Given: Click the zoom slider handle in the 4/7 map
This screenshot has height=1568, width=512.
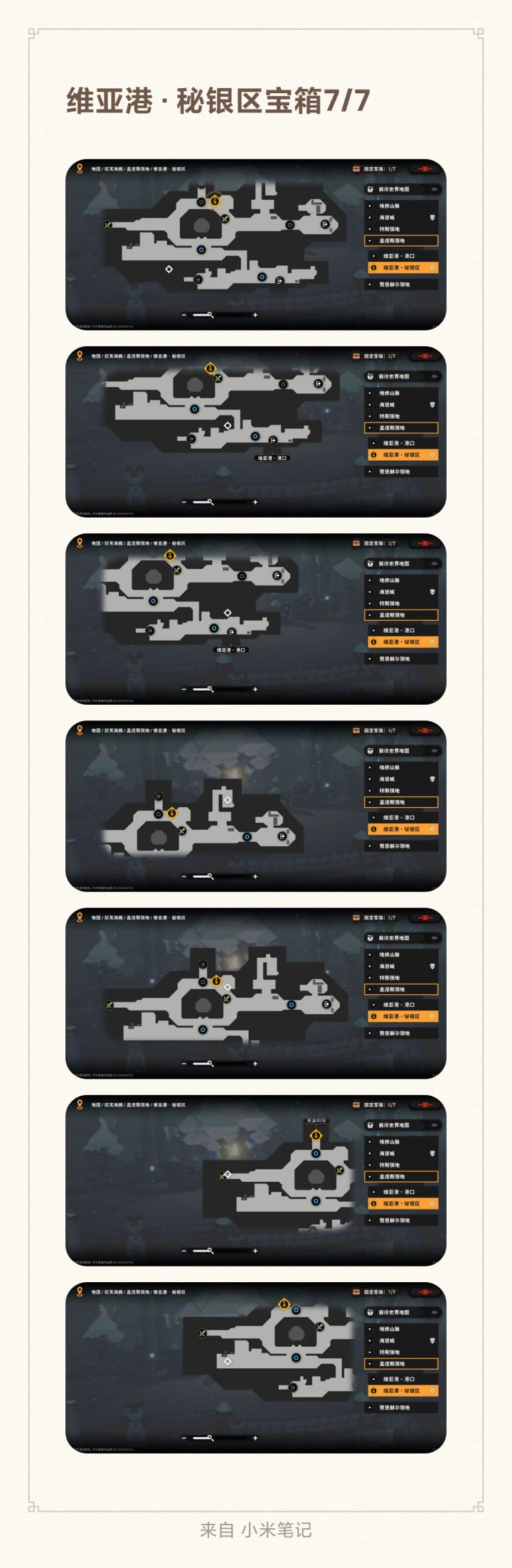Looking at the screenshot, I should click(210, 876).
